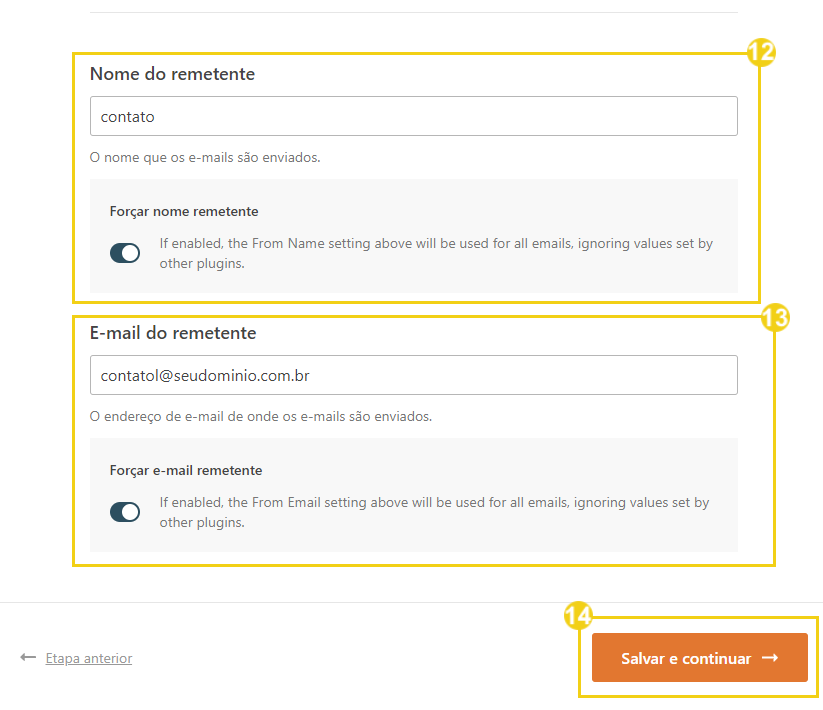
Task: Click the E-mail do remetente heading
Action: point(173,333)
